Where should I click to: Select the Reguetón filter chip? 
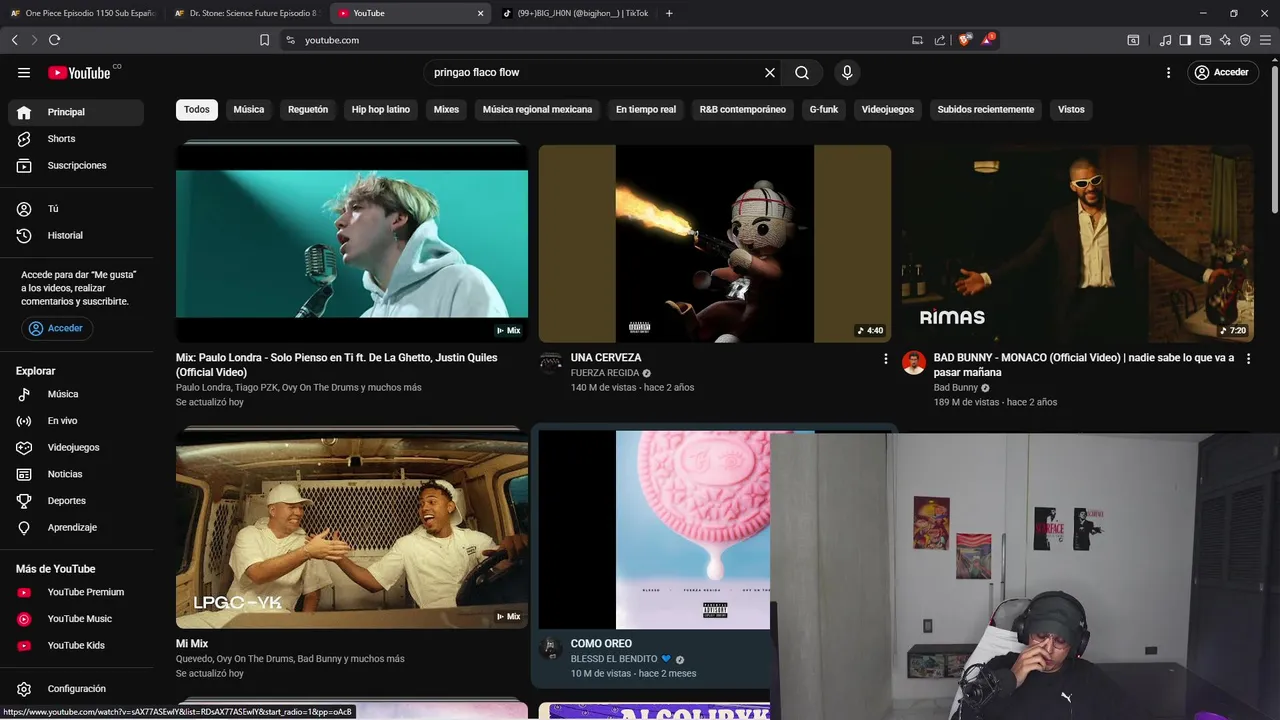tap(308, 109)
